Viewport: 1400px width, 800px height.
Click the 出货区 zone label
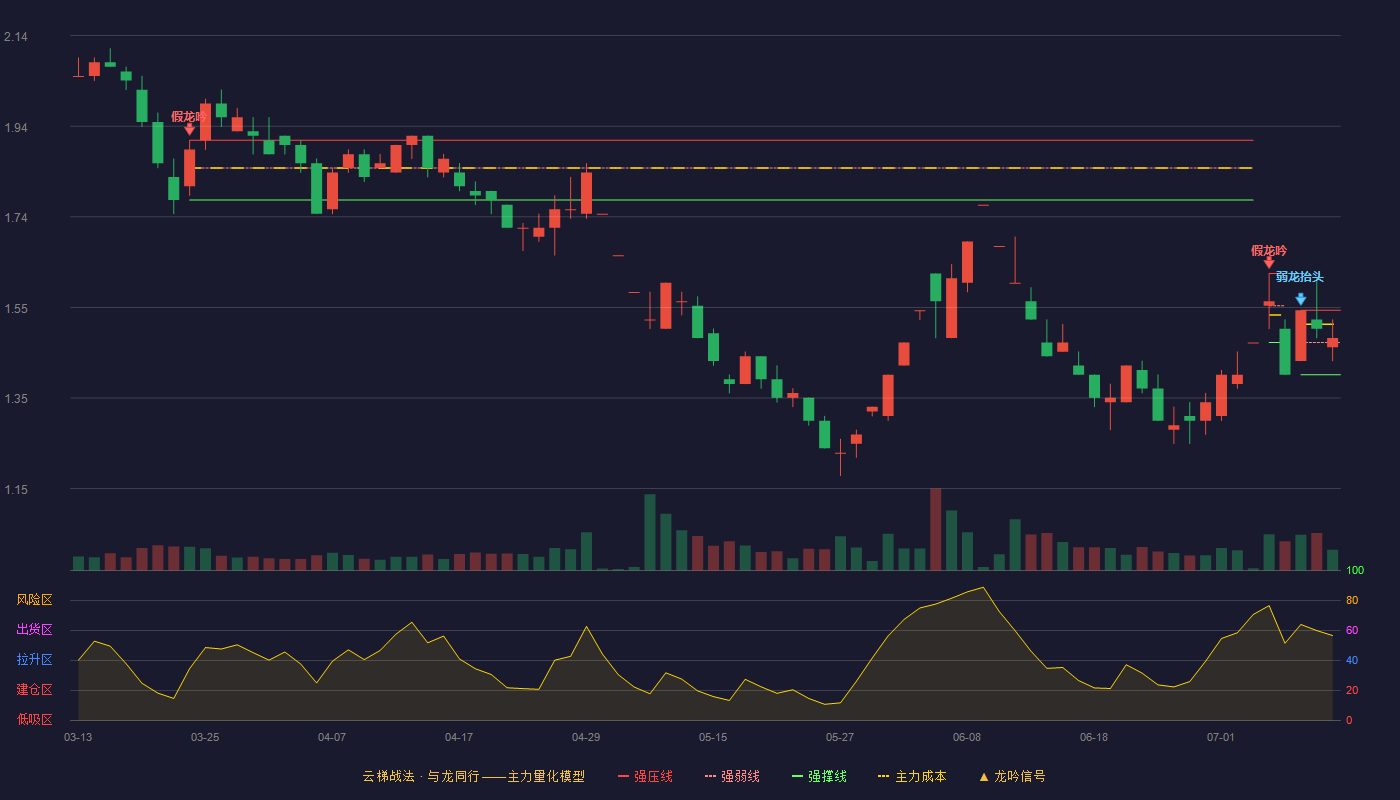click(x=34, y=630)
